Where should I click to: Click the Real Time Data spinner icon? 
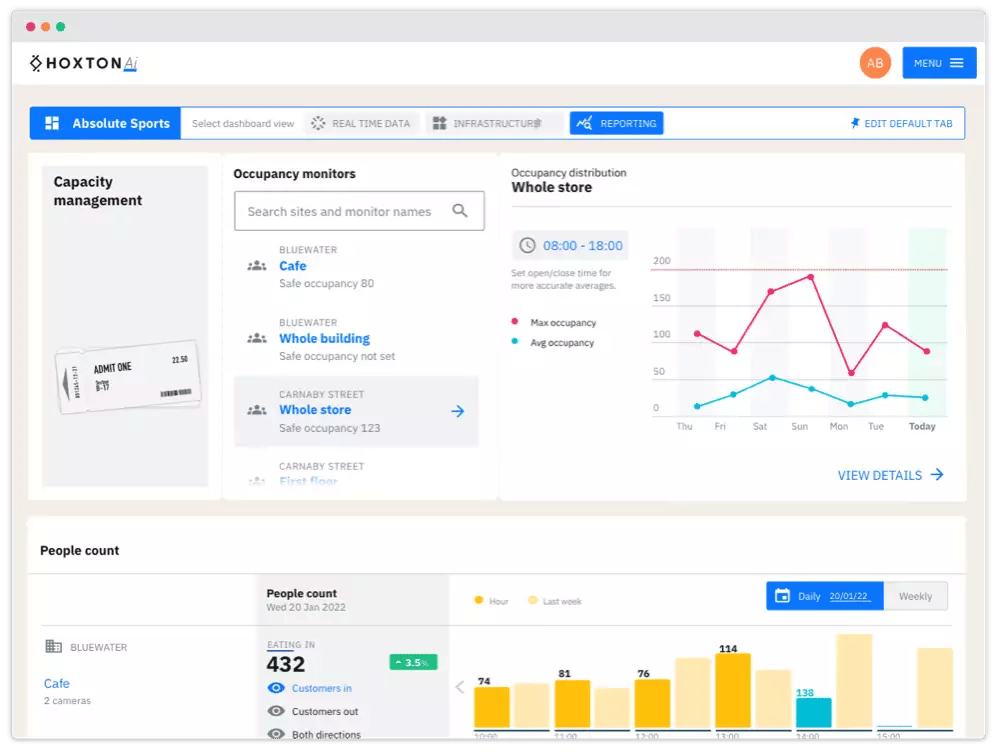pos(318,123)
